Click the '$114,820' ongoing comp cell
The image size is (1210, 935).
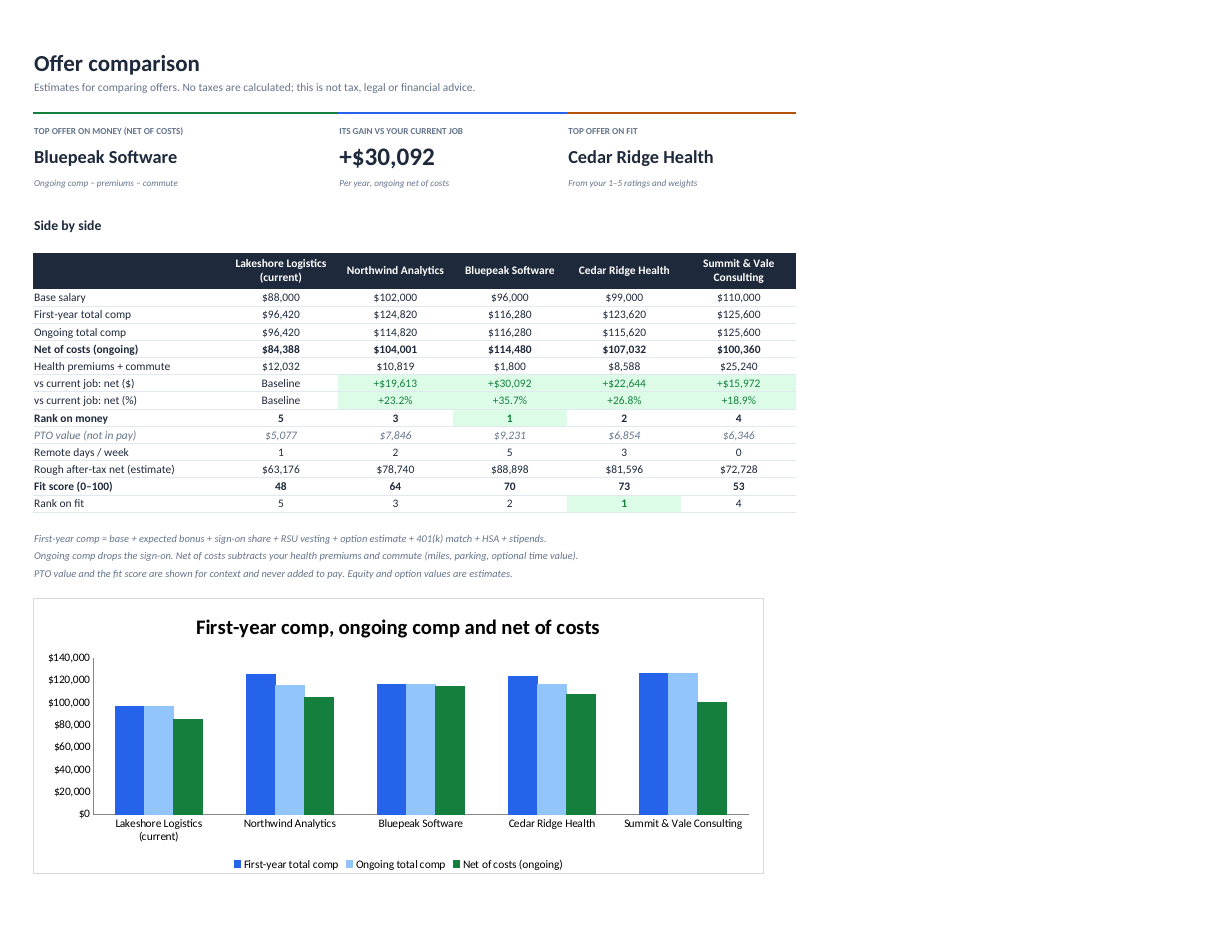[x=395, y=332]
